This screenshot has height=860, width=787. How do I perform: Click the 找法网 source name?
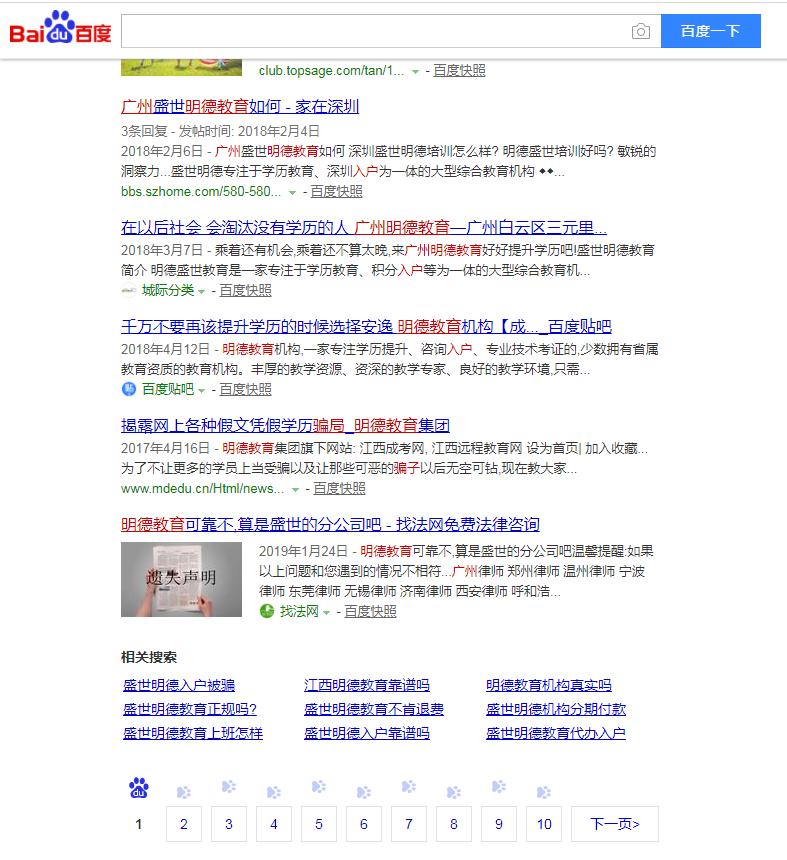coord(299,612)
